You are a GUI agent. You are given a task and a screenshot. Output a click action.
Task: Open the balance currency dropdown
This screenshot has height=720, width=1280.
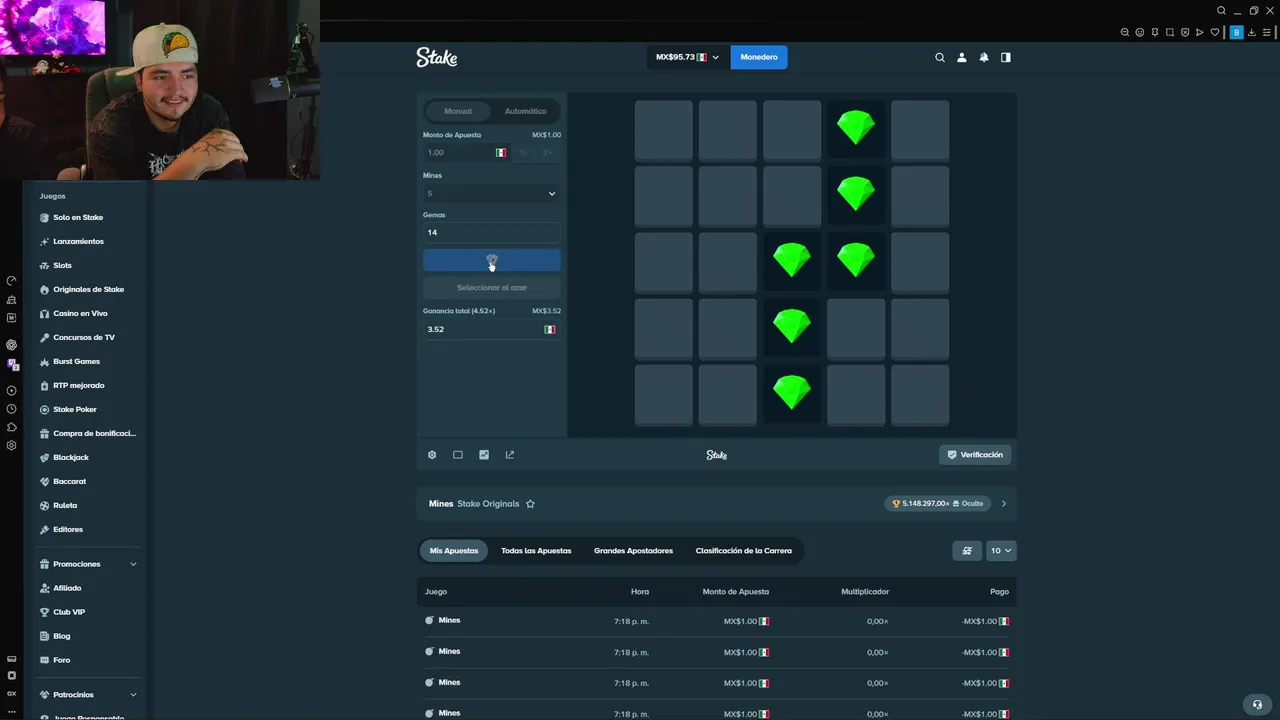[x=687, y=57]
